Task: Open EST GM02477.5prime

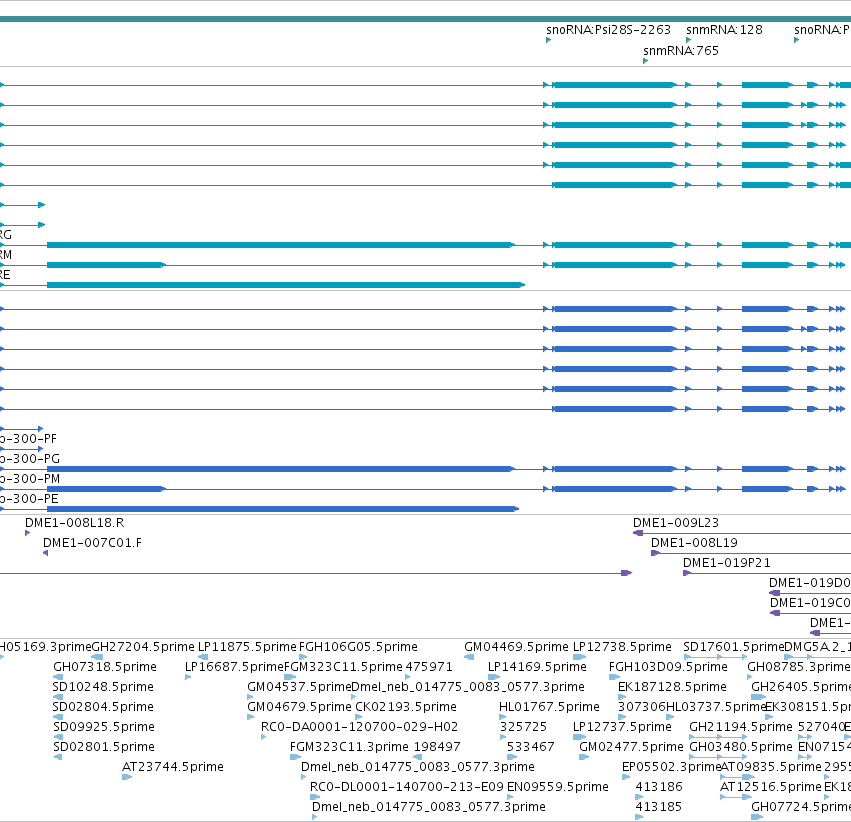Action: click(x=631, y=747)
